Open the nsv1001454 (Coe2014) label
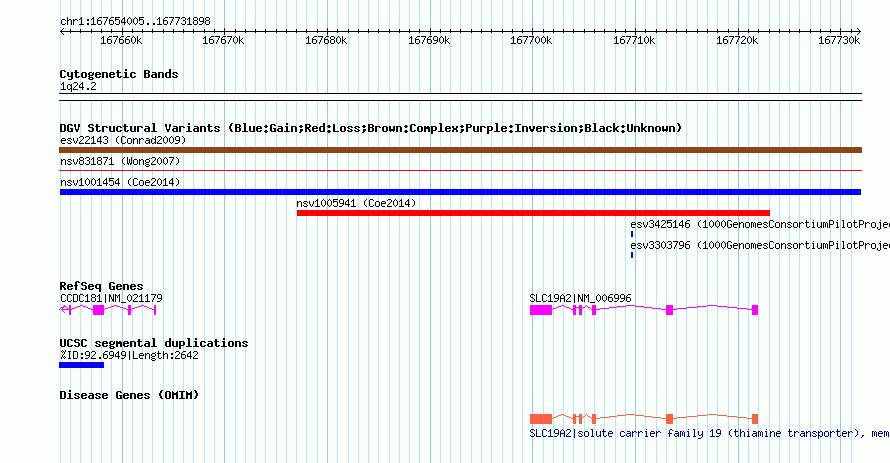890x463 pixels. point(120,182)
